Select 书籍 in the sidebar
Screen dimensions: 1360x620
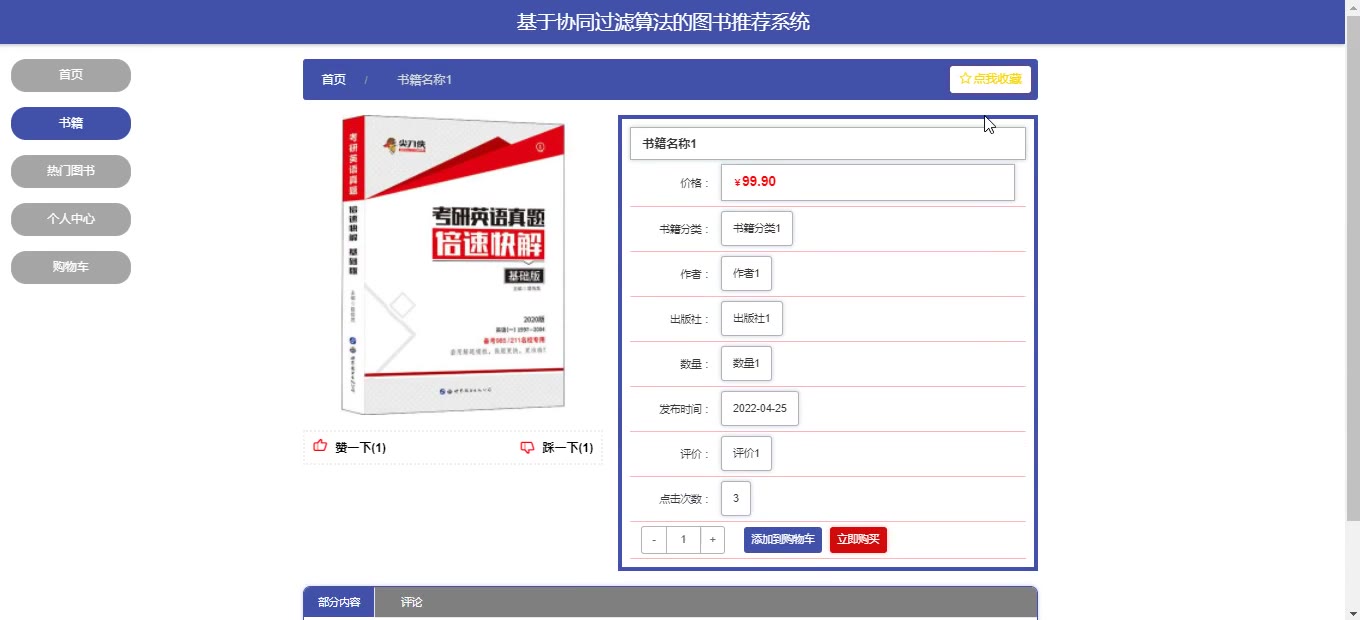[x=71, y=123]
